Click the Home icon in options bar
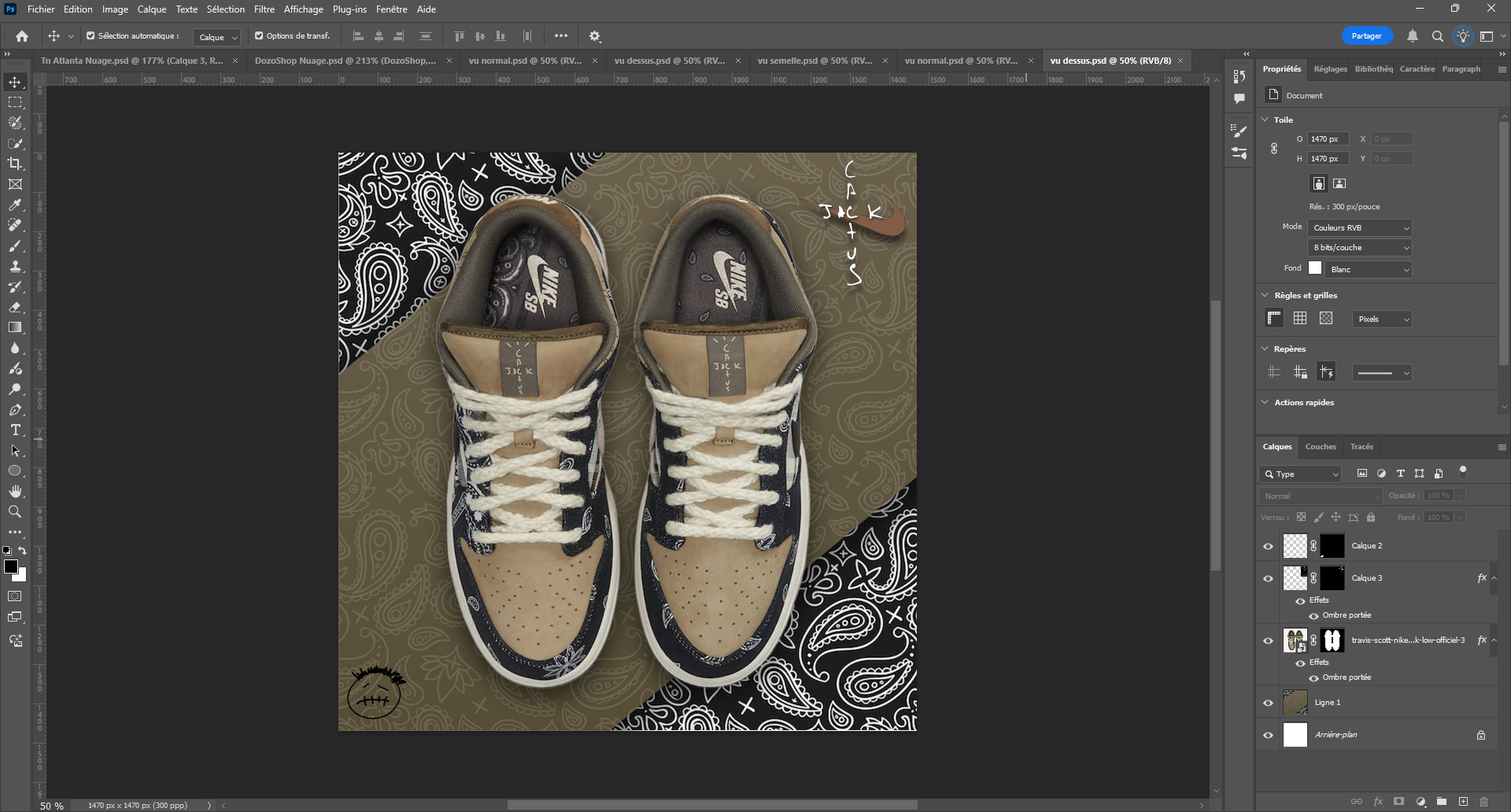The width and height of the screenshot is (1511, 812). pos(22,36)
